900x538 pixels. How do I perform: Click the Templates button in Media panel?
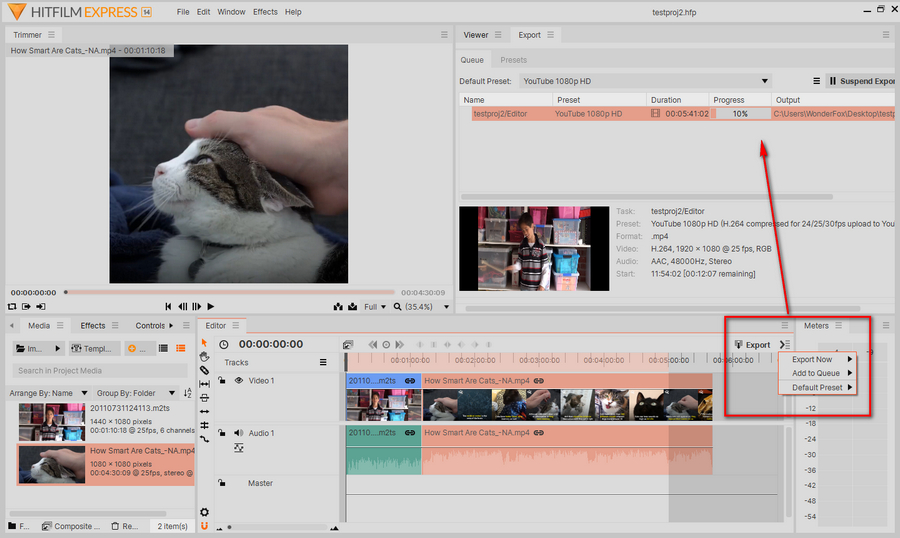click(x=95, y=348)
